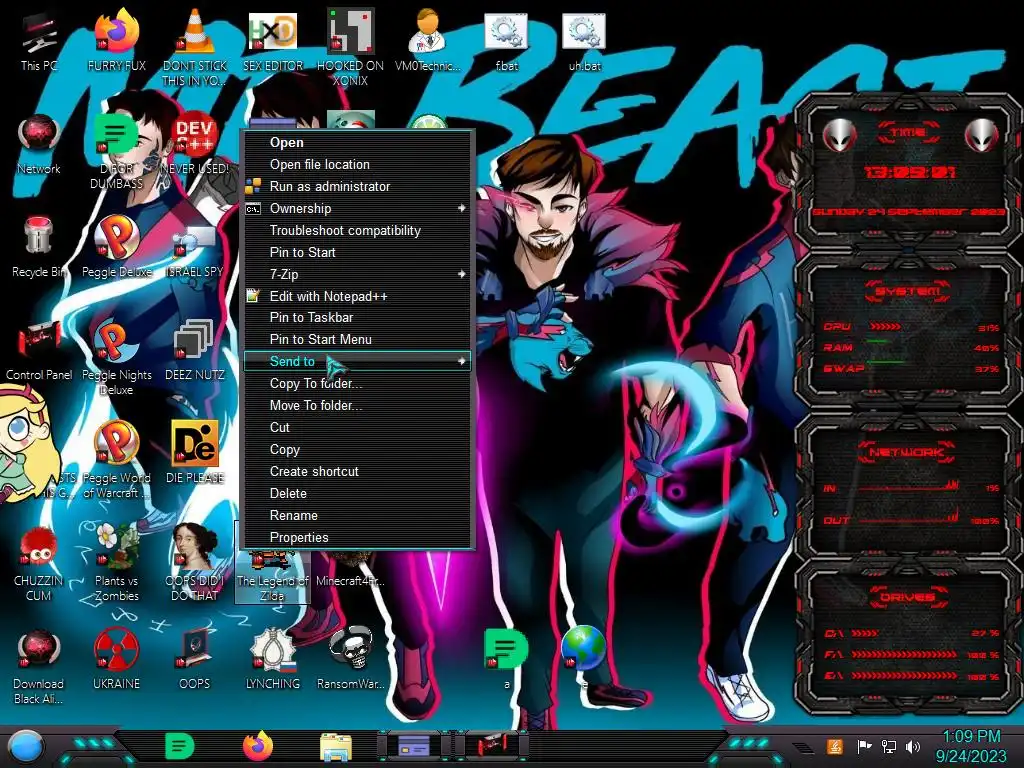Select the CHUZZIN CUM icon
Viewport: 1024px width, 768px height.
[x=39, y=563]
